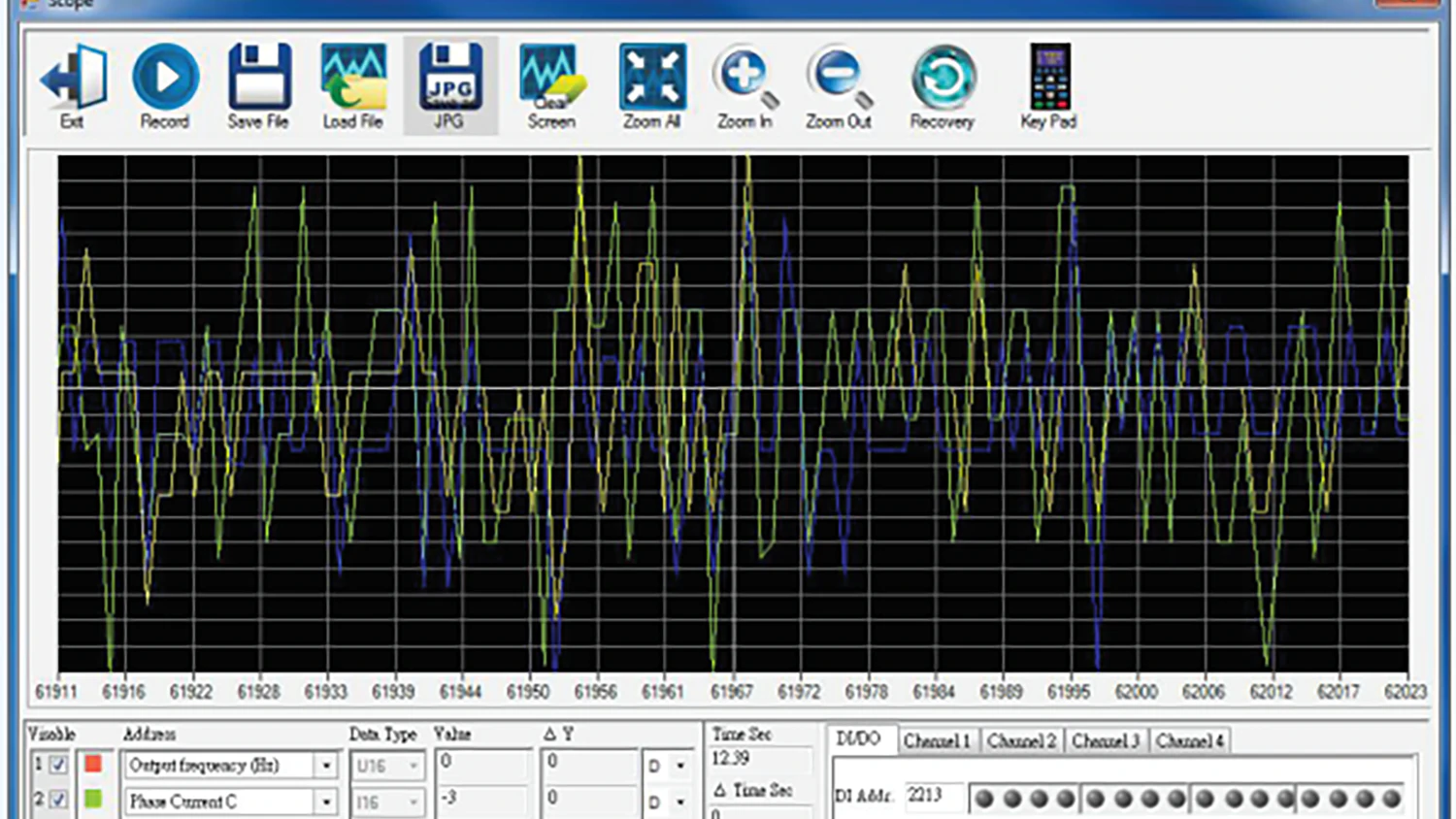
Task: Click the green color swatch for channel 2
Action: [93, 800]
